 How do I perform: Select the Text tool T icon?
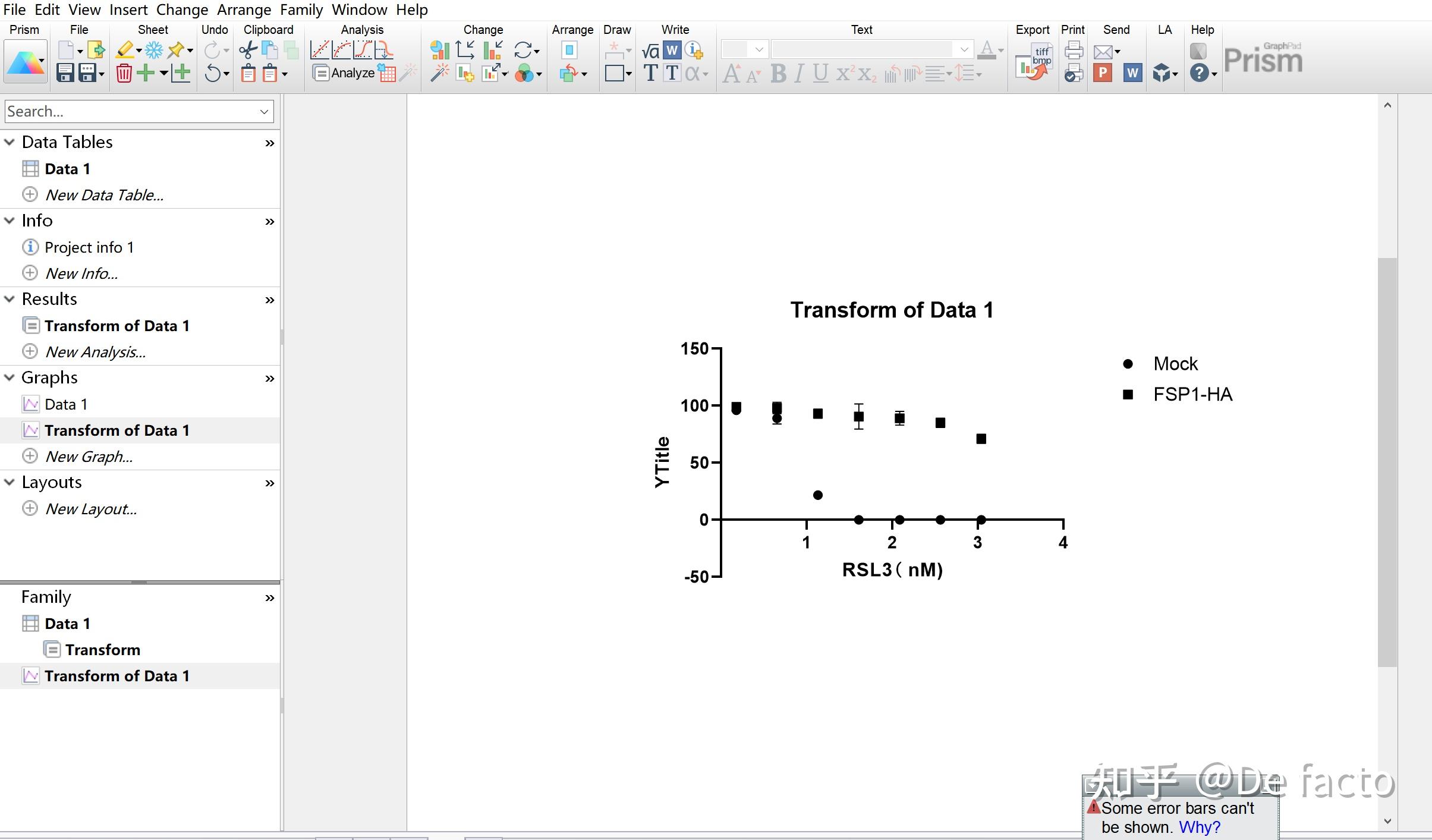650,73
